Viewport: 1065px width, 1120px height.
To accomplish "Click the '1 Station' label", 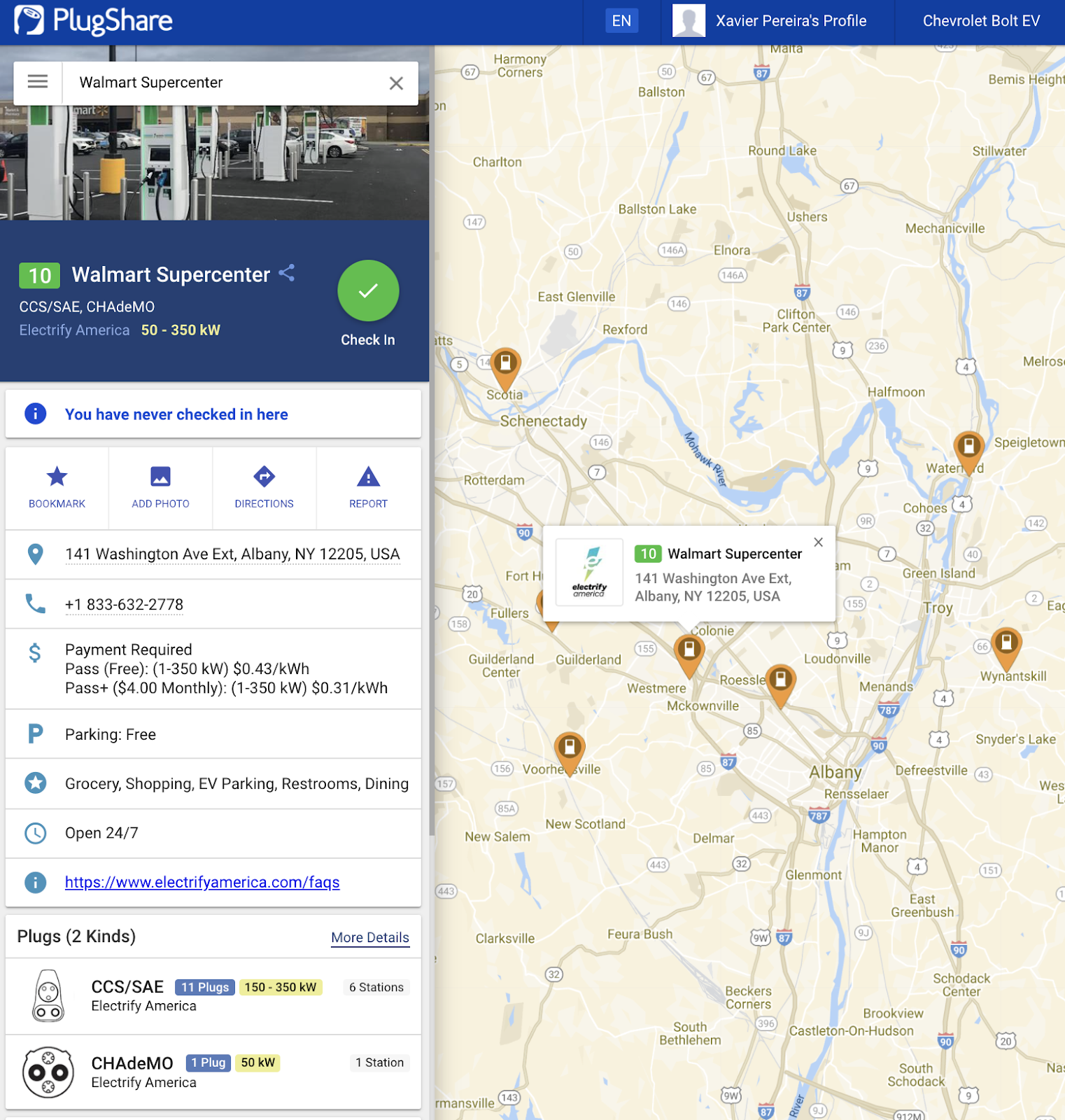I will 380,1063.
